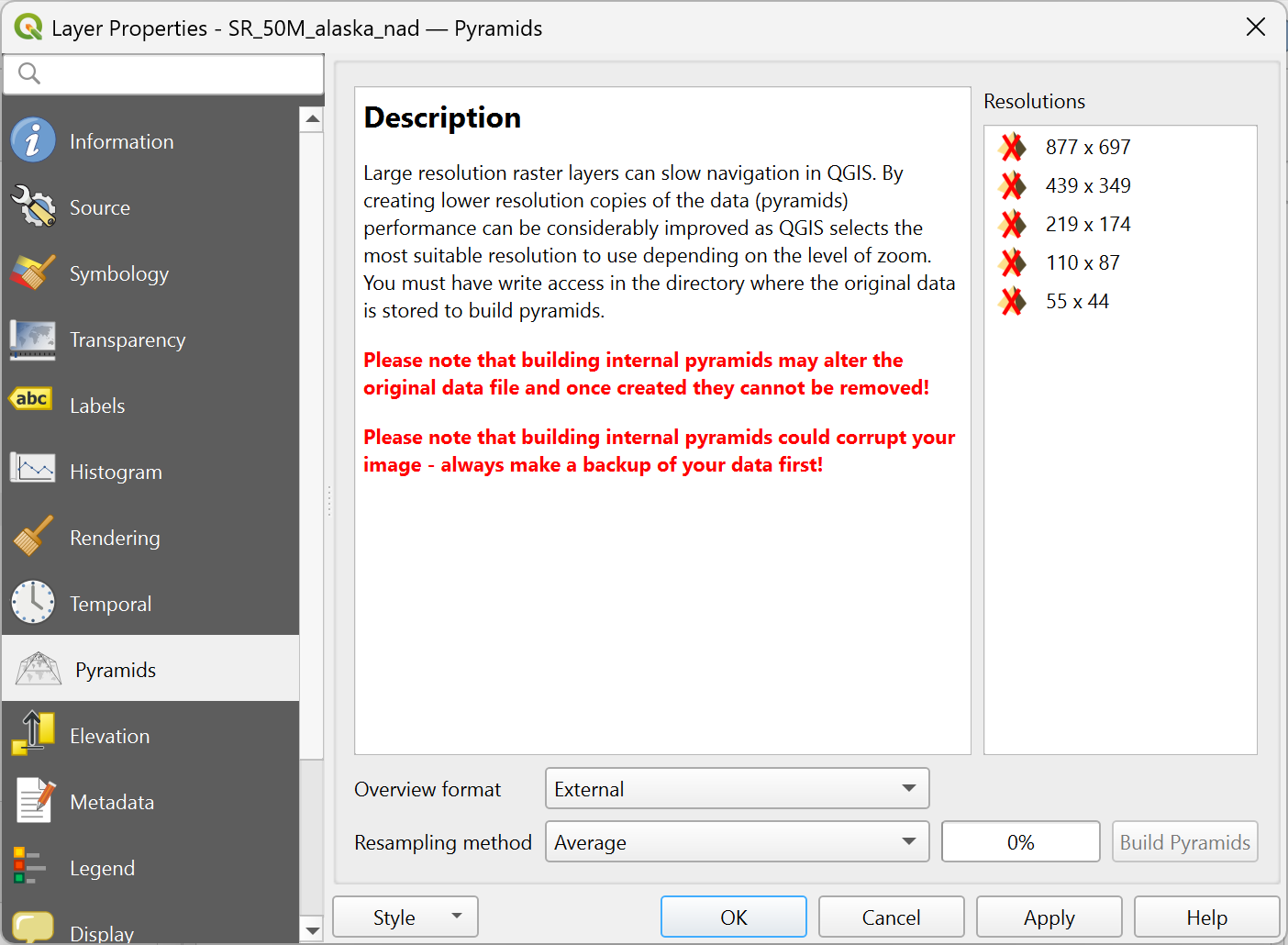The height and width of the screenshot is (945, 1288).
Task: Switch to the Metadata tab
Action: (x=112, y=802)
